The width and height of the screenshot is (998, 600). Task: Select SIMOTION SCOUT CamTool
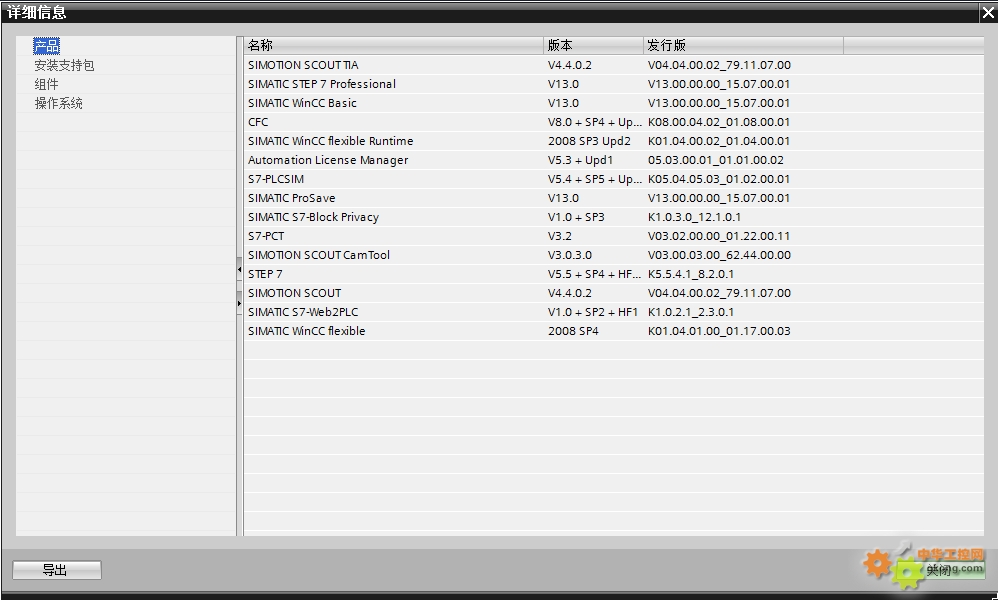[319, 255]
